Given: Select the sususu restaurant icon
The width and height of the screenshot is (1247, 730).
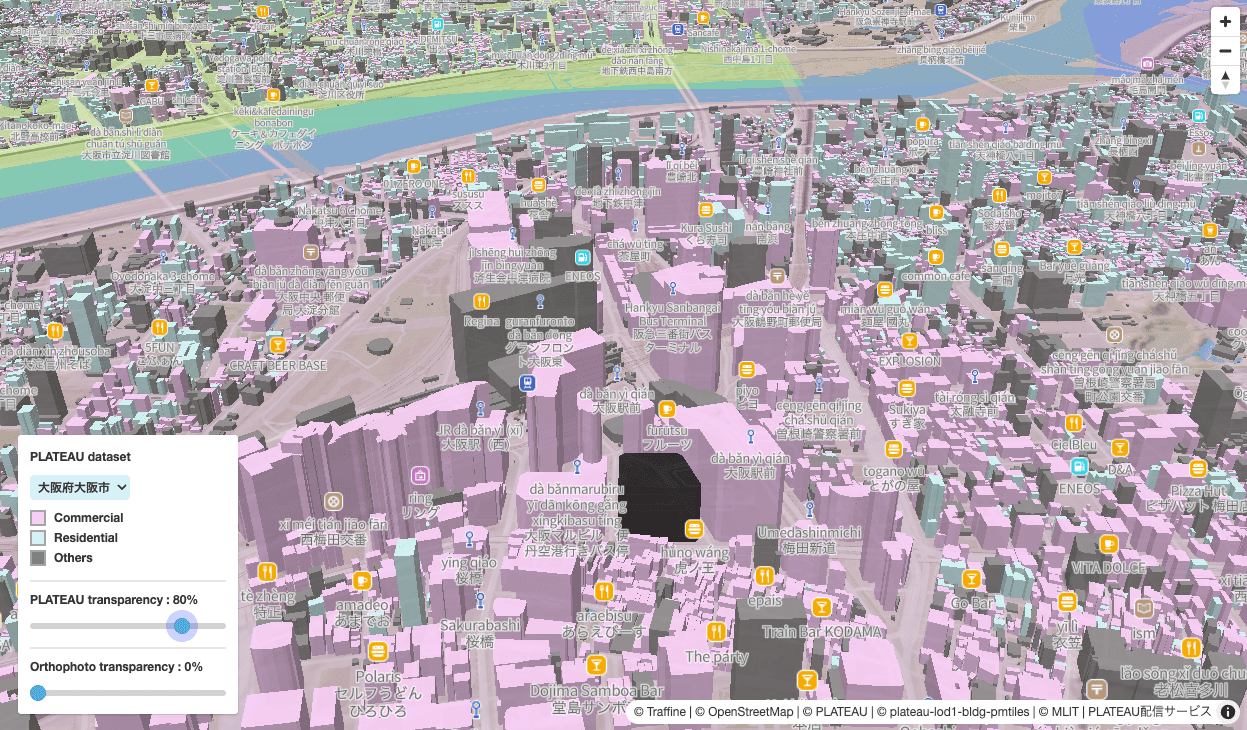Looking at the screenshot, I should click(467, 177).
